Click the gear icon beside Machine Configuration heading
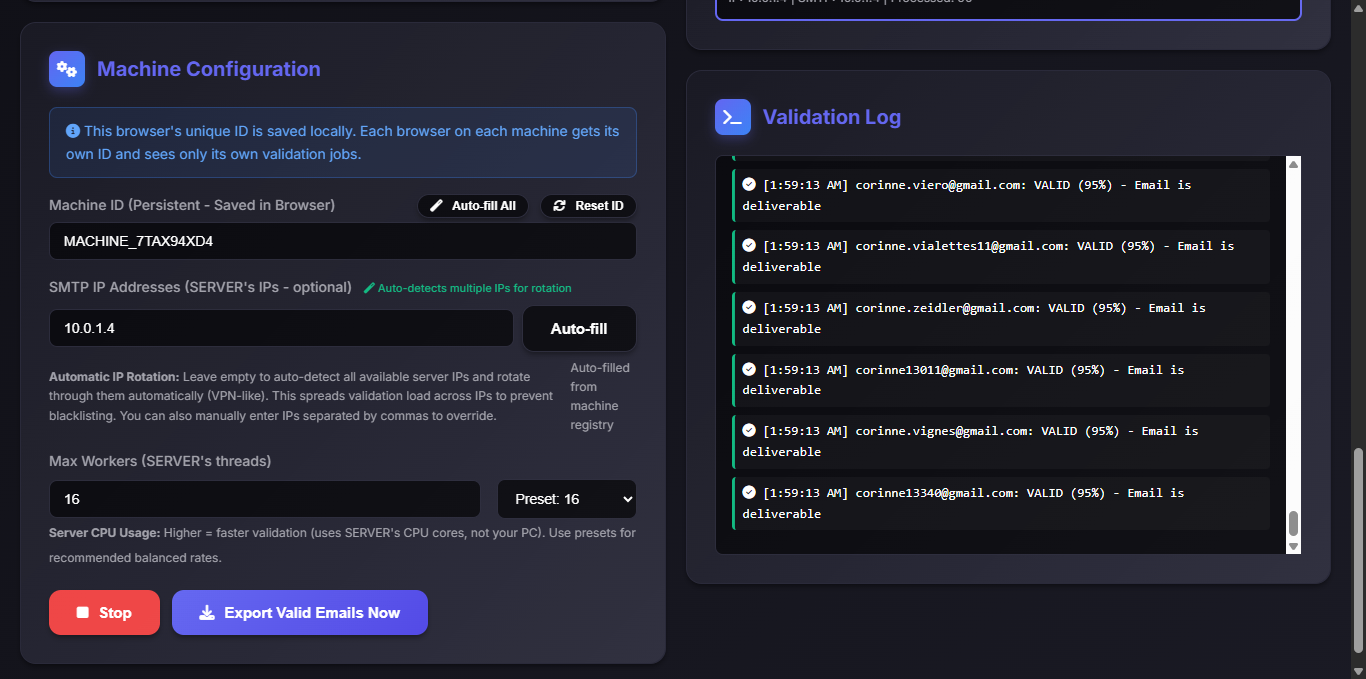This screenshot has height=679, width=1366. 66,68
